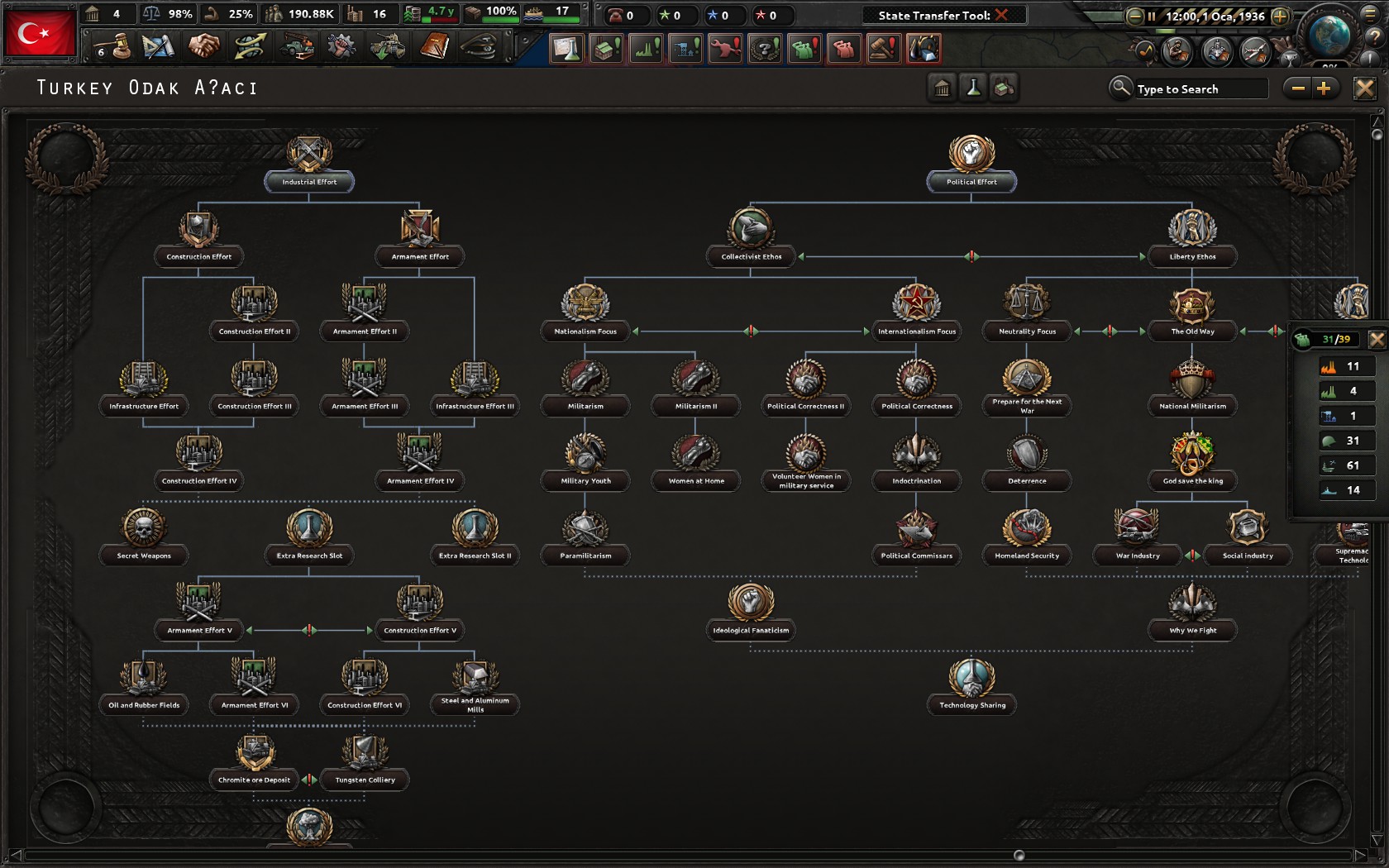This screenshot has height=868, width=1389.
Task: Open the Diplomacy handshake menu
Action: coord(204,47)
